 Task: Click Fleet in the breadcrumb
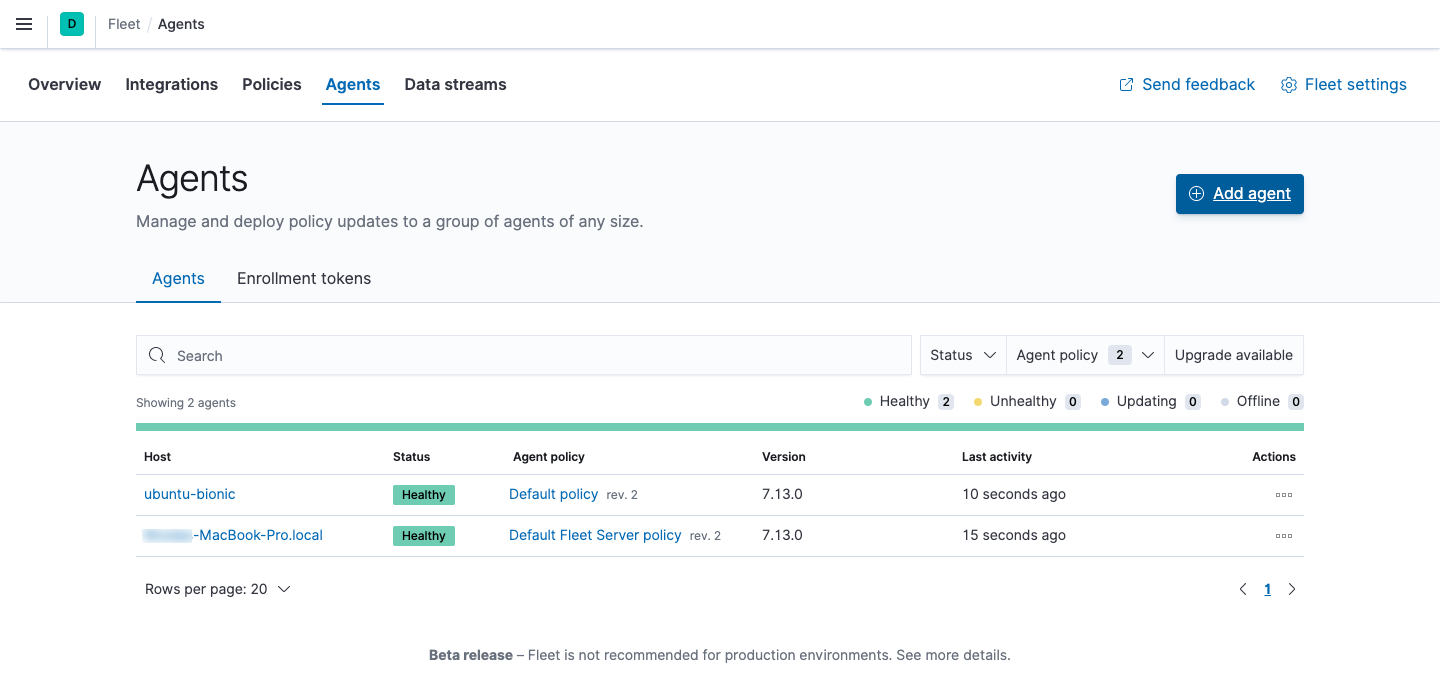(x=124, y=24)
